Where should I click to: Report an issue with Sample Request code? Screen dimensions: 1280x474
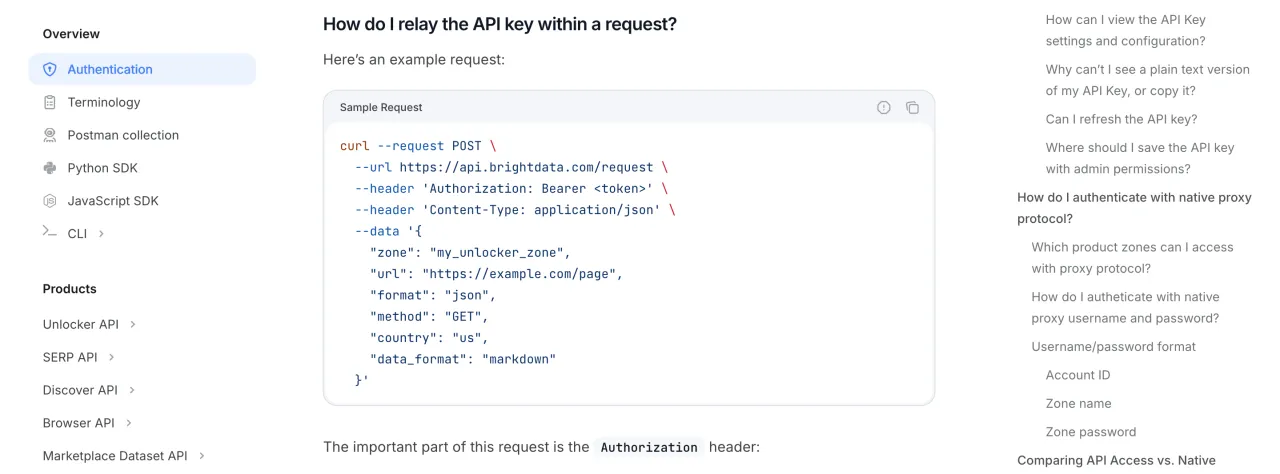(884, 108)
